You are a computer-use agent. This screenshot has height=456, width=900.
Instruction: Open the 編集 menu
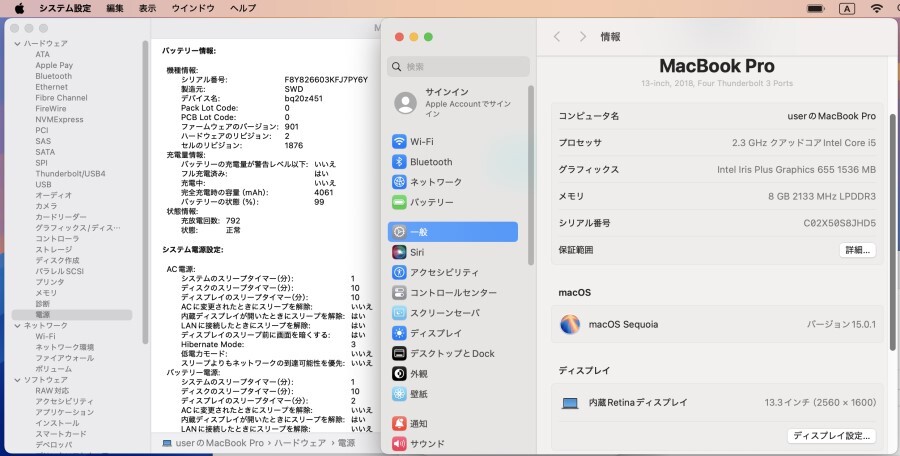[x=115, y=8]
